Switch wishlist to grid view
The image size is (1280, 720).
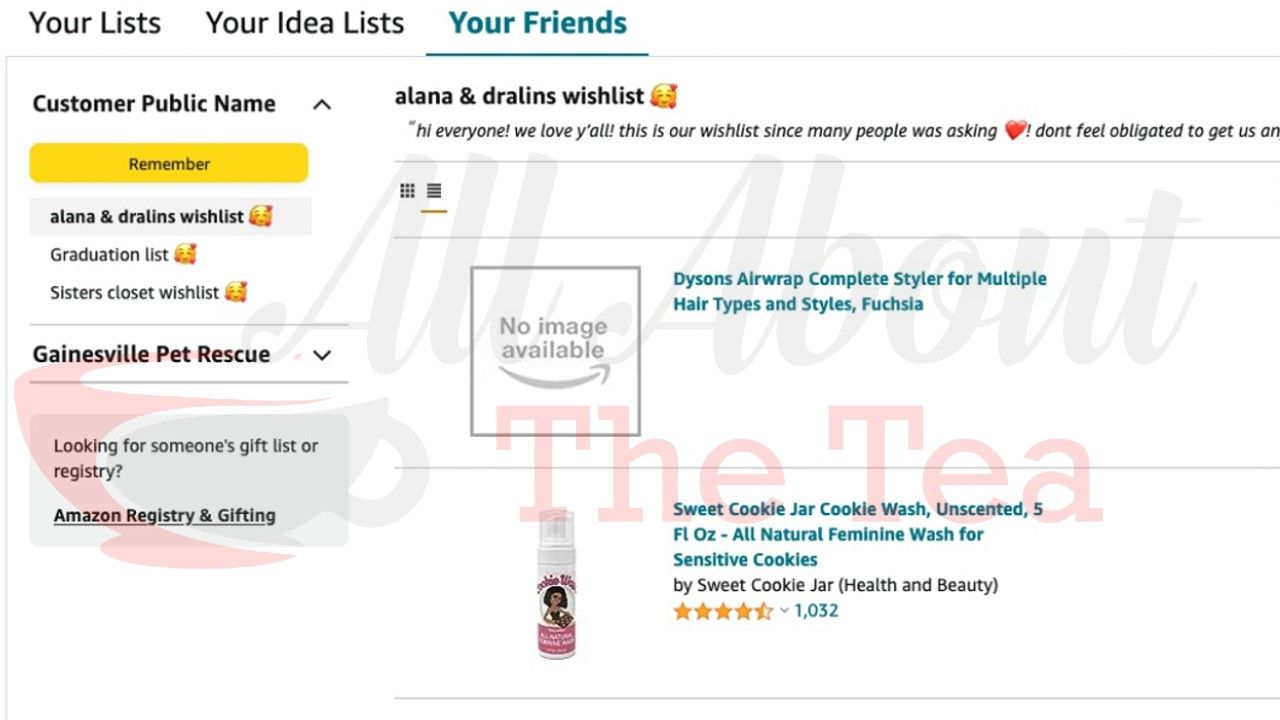(408, 190)
